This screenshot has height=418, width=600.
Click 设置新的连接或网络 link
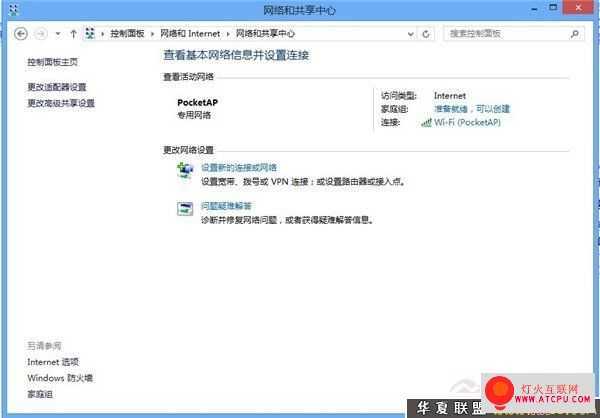point(239,167)
